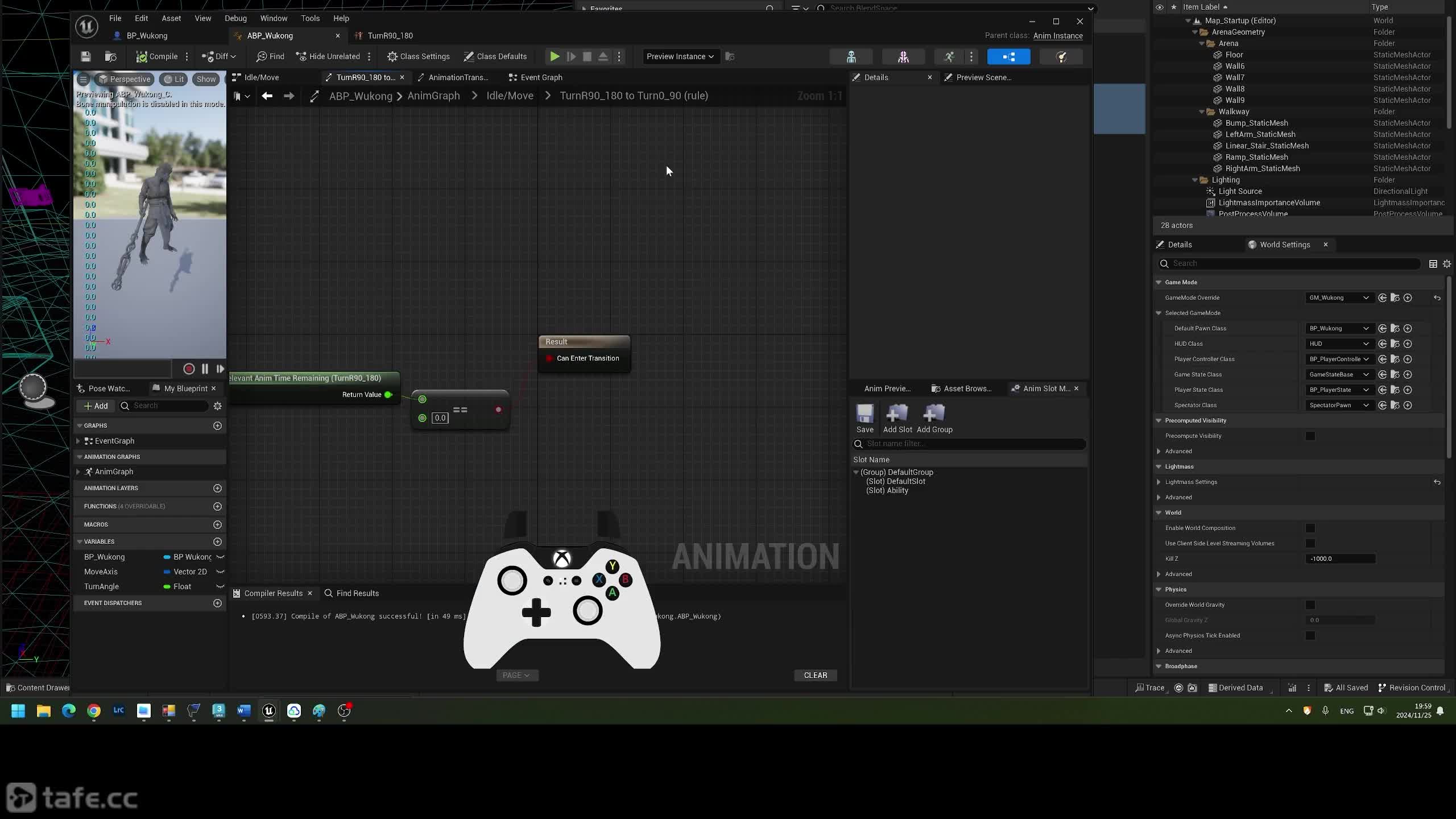Add a new macro via plus icon
1456x819 pixels.
[x=217, y=524]
